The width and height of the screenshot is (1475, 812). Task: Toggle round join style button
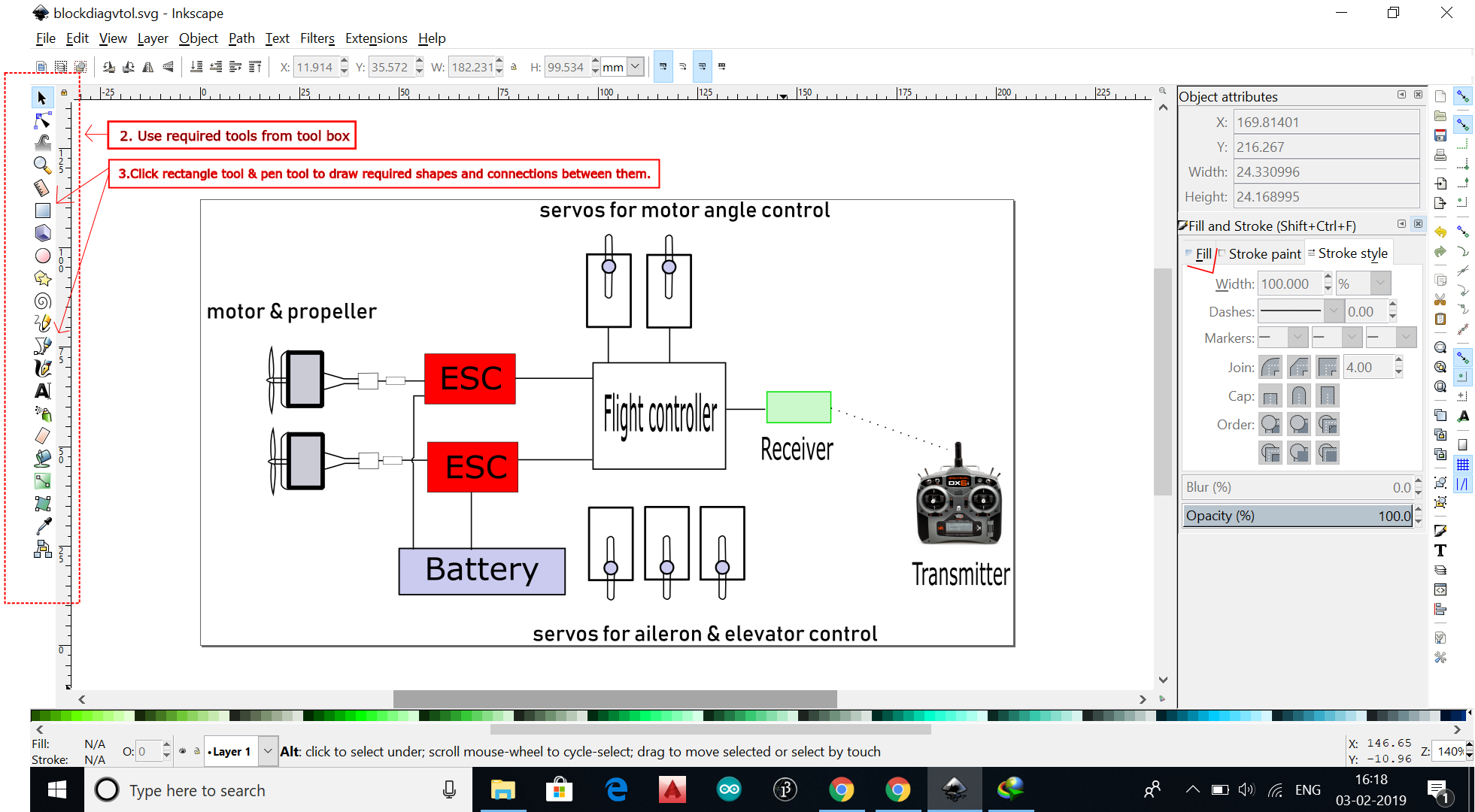tap(1270, 367)
